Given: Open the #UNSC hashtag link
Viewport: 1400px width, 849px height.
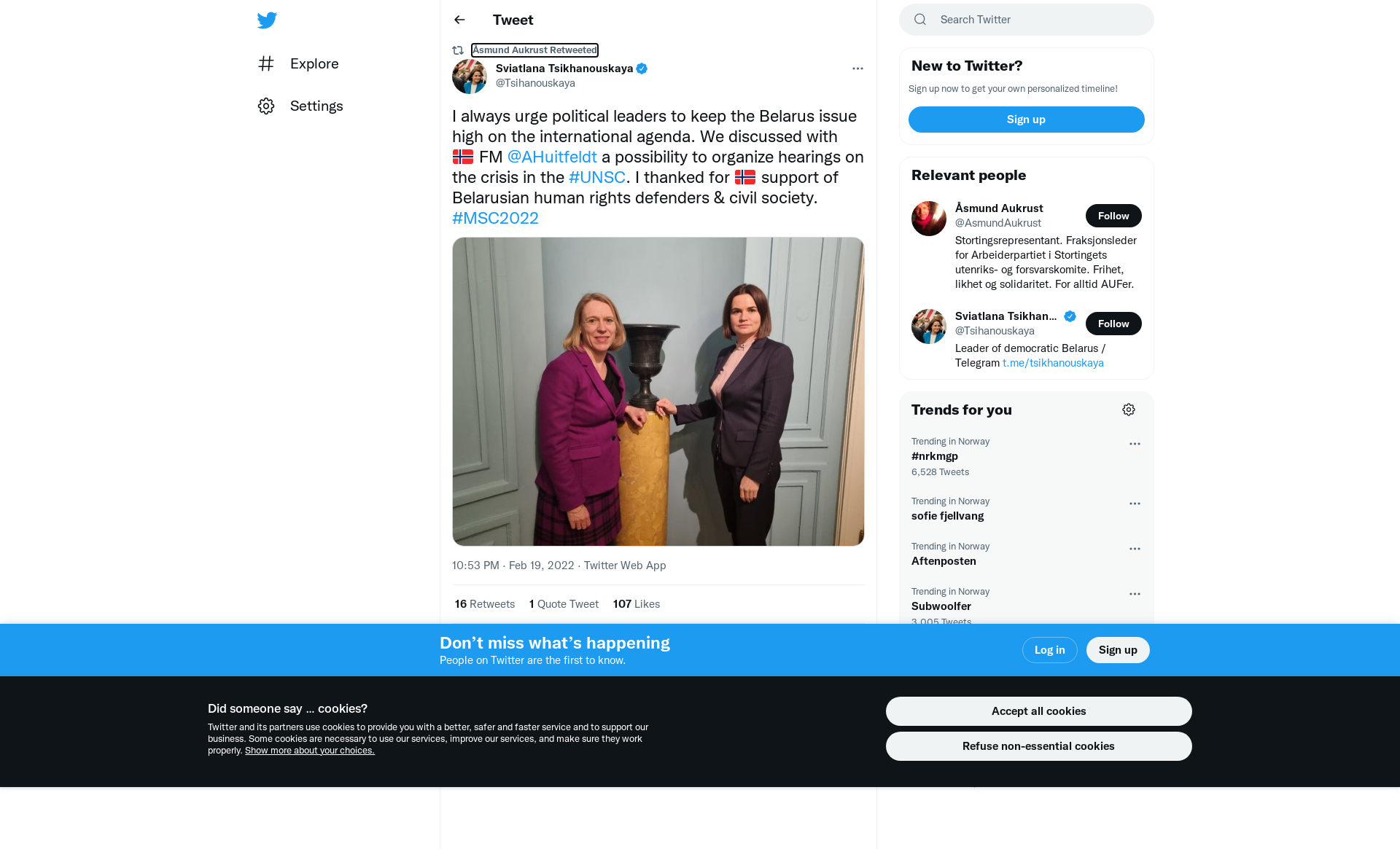Looking at the screenshot, I should [x=597, y=177].
